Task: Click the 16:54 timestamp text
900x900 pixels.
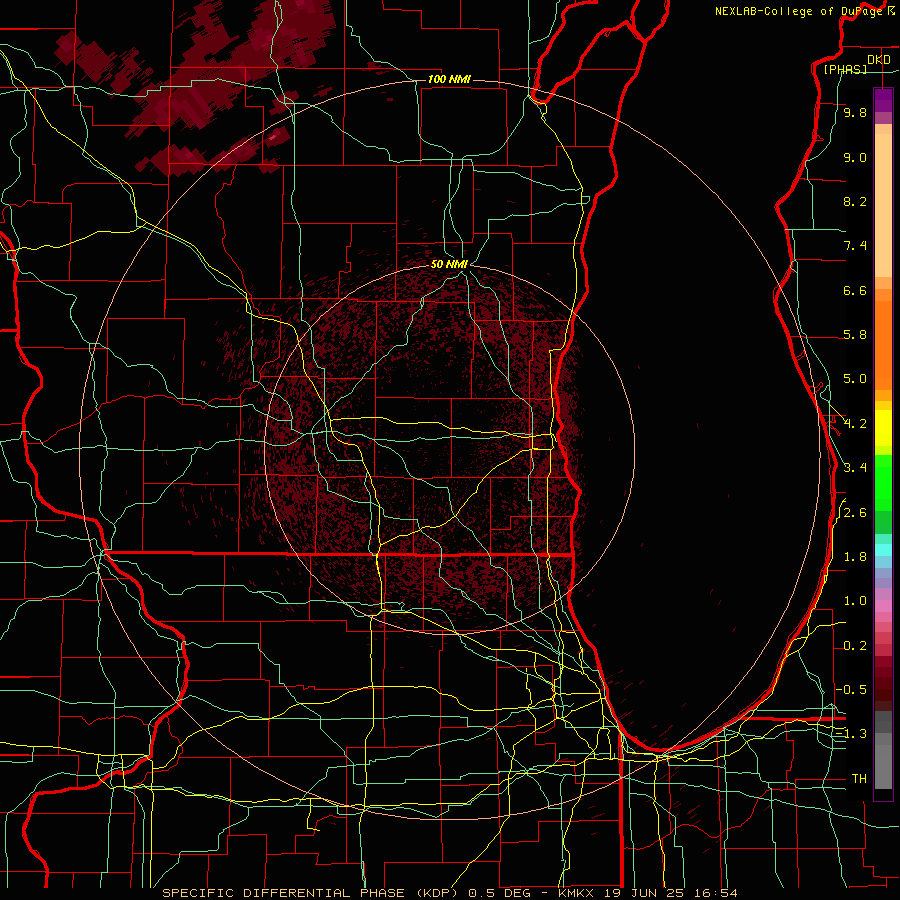Action: (x=715, y=893)
